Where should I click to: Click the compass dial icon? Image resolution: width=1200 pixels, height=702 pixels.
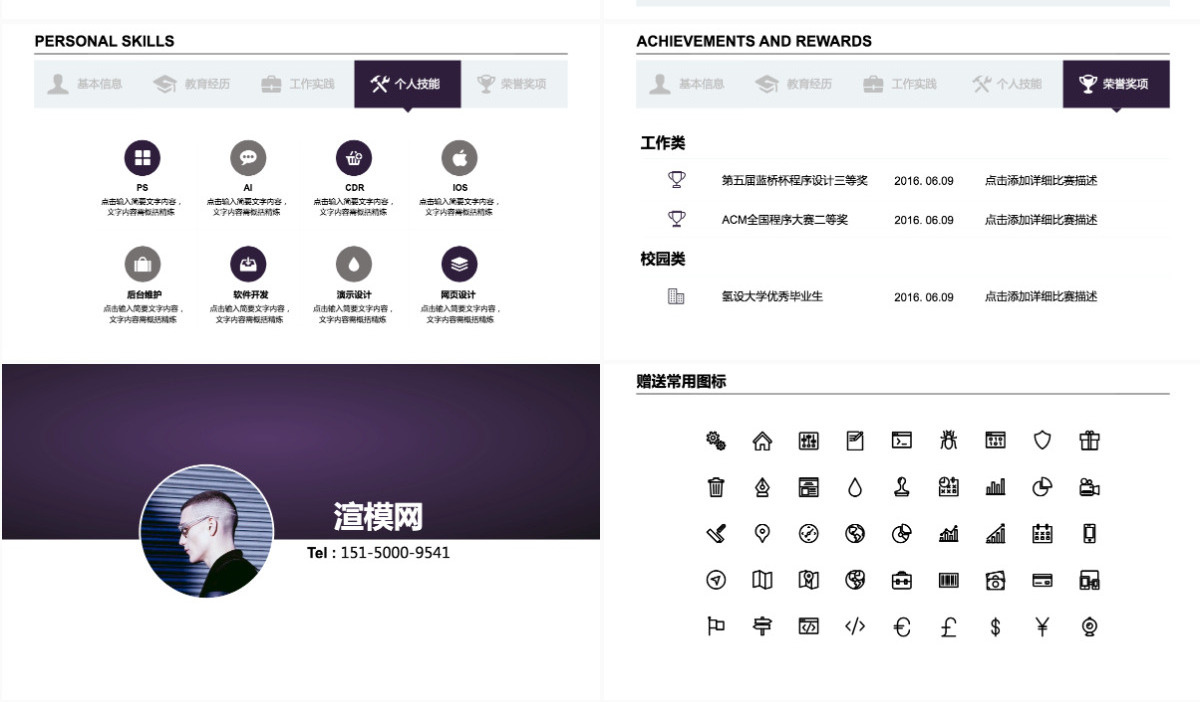809,534
